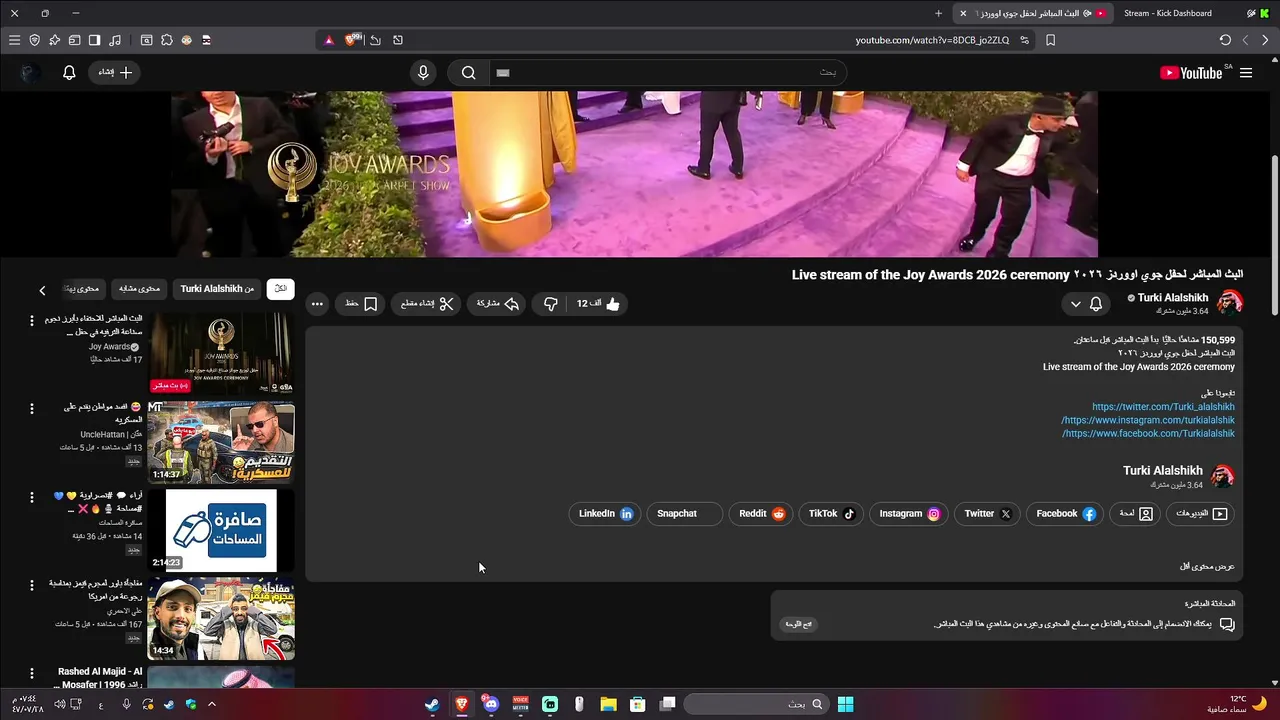Open the facebook.com/Turkialalshik link

click(1148, 434)
